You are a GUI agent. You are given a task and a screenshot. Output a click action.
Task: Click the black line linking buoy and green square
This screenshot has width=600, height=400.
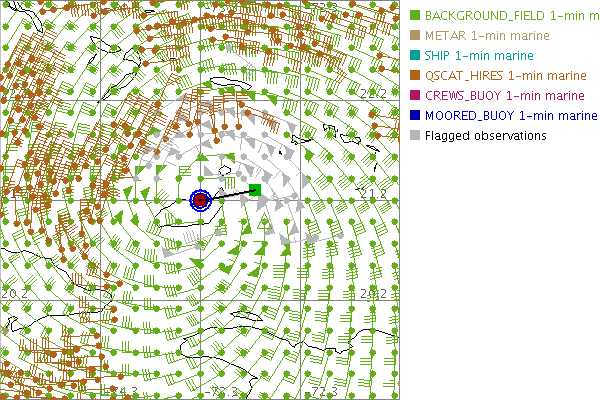230,194
